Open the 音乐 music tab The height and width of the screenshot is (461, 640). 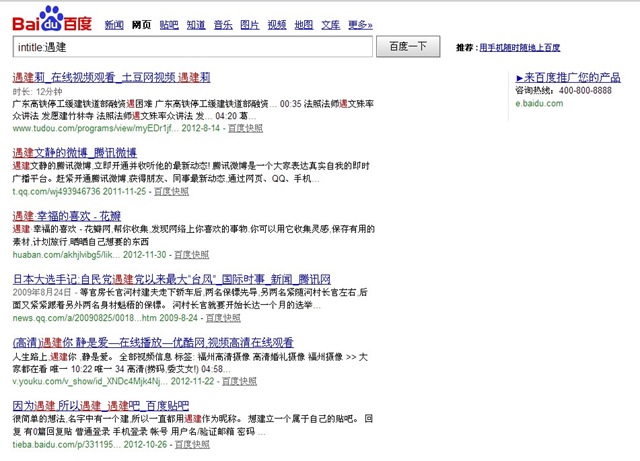(223, 25)
